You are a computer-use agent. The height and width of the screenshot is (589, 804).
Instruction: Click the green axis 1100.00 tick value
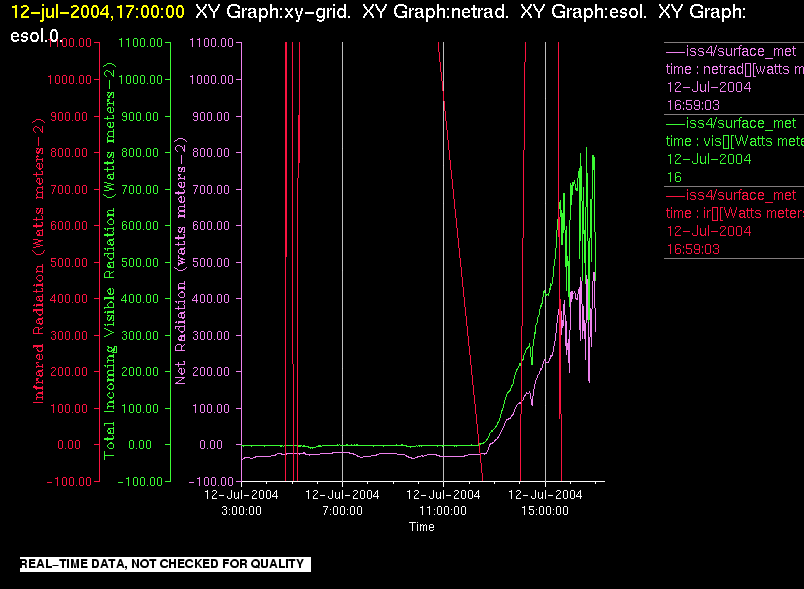[x=140, y=43]
